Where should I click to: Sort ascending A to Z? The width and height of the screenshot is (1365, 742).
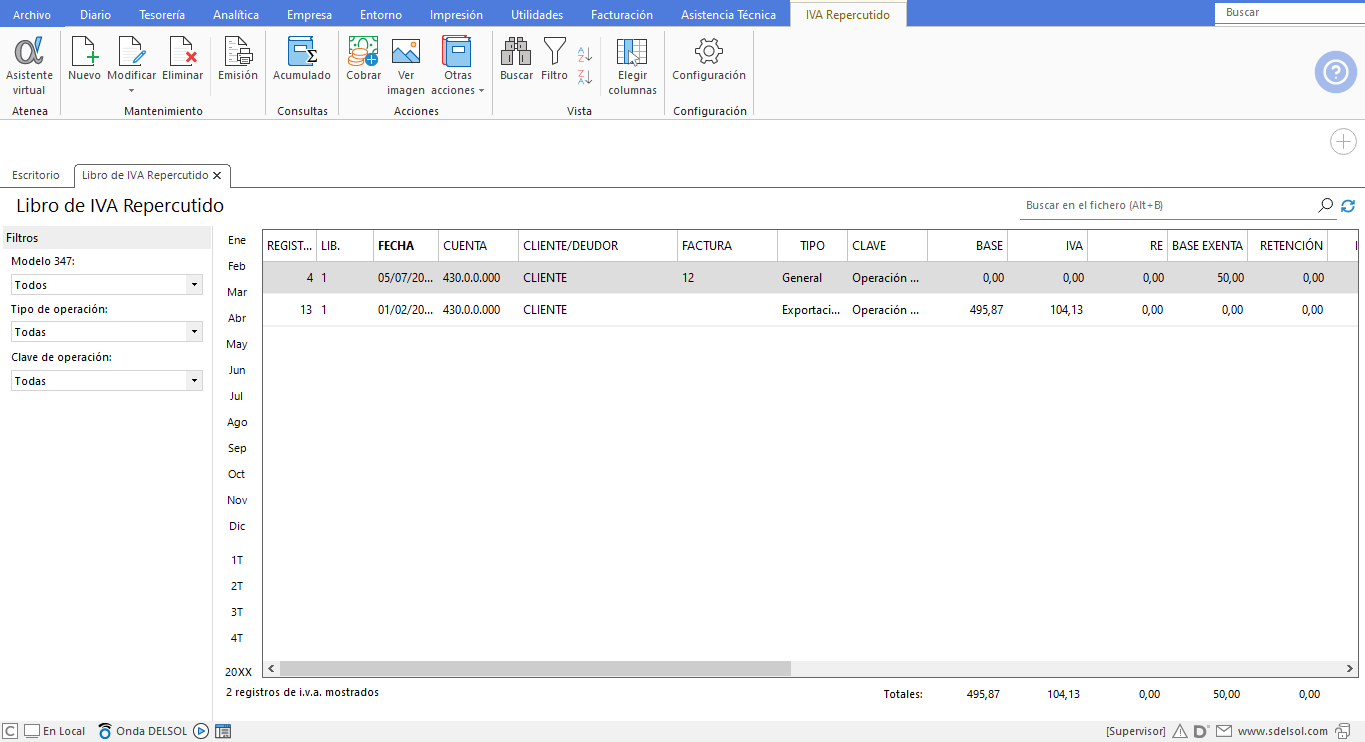coord(585,54)
